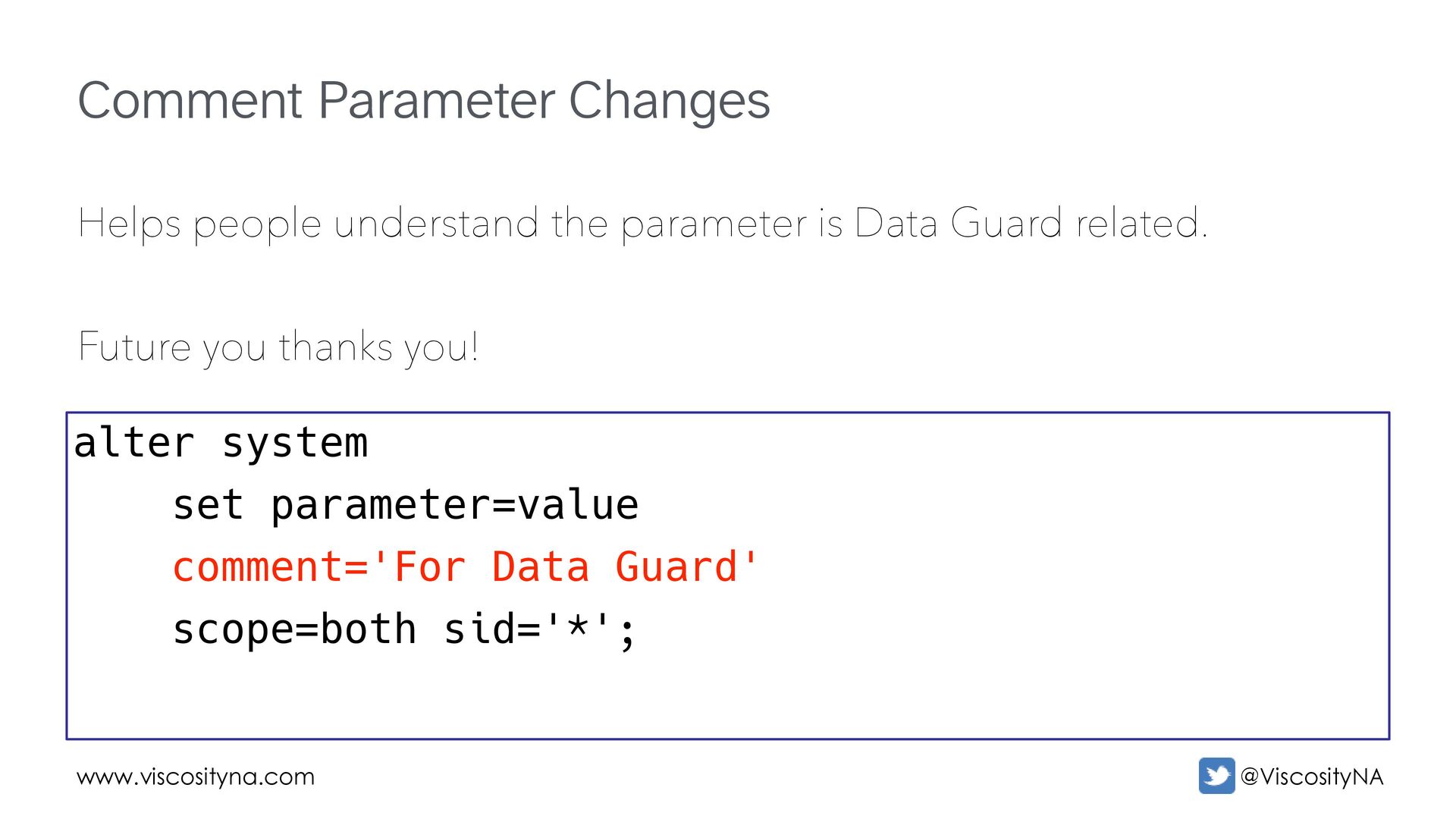Click the word Parameter in the slide title

click(x=436, y=101)
